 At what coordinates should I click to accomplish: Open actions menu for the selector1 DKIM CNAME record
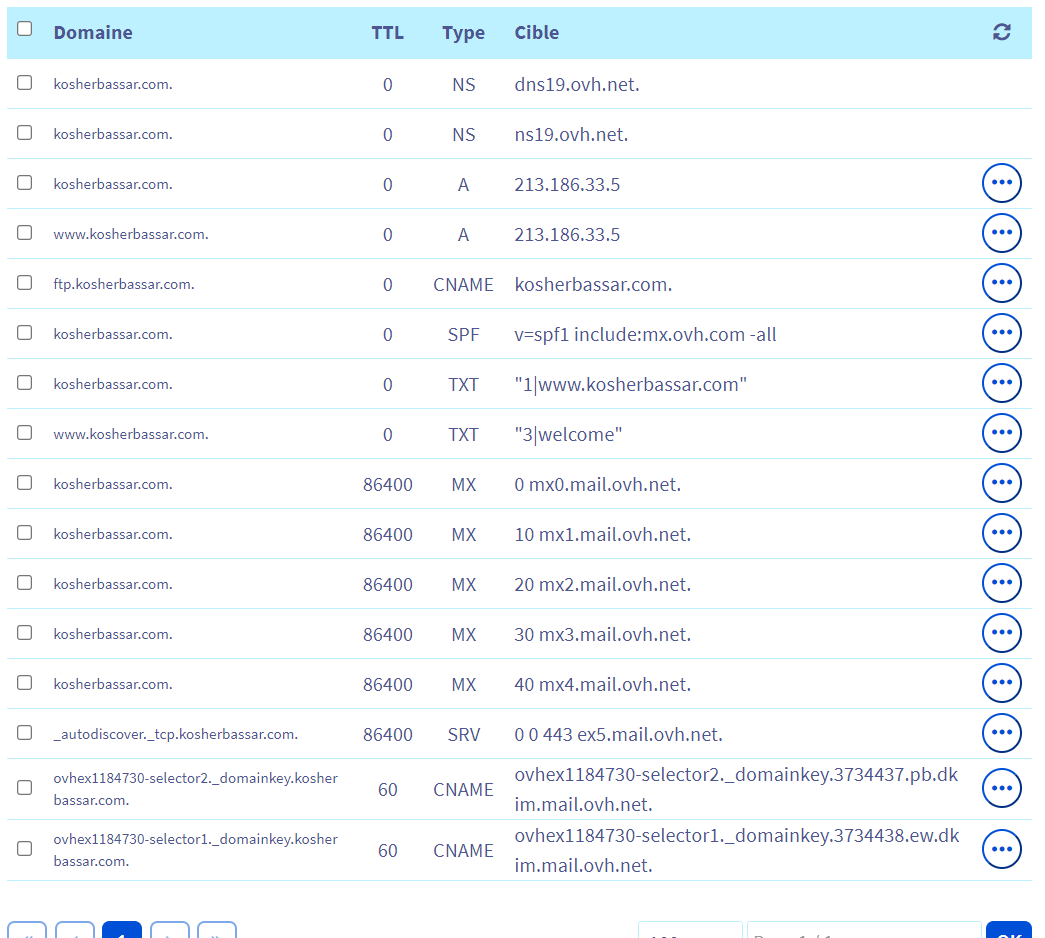(1001, 850)
